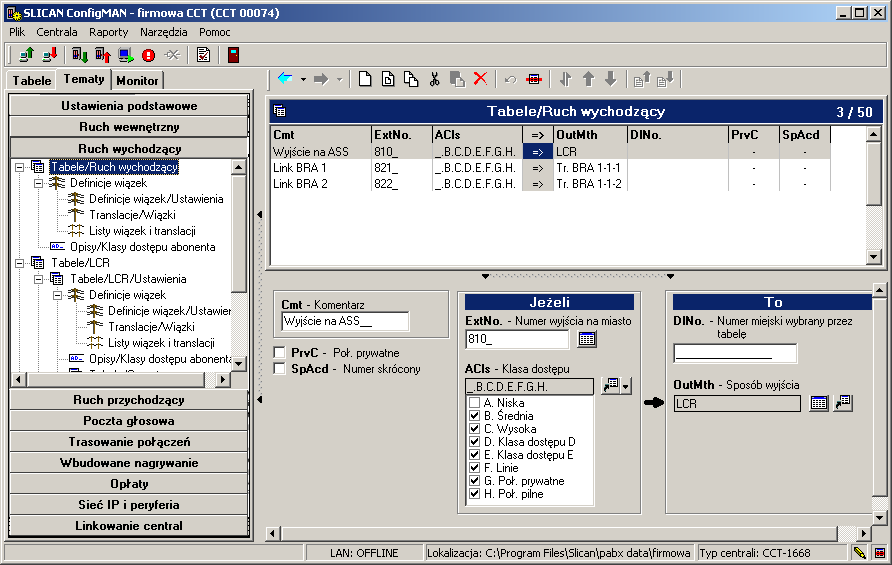This screenshot has width=892, height=565.
Task: Open Linkowanie central section
Action: coord(129,526)
